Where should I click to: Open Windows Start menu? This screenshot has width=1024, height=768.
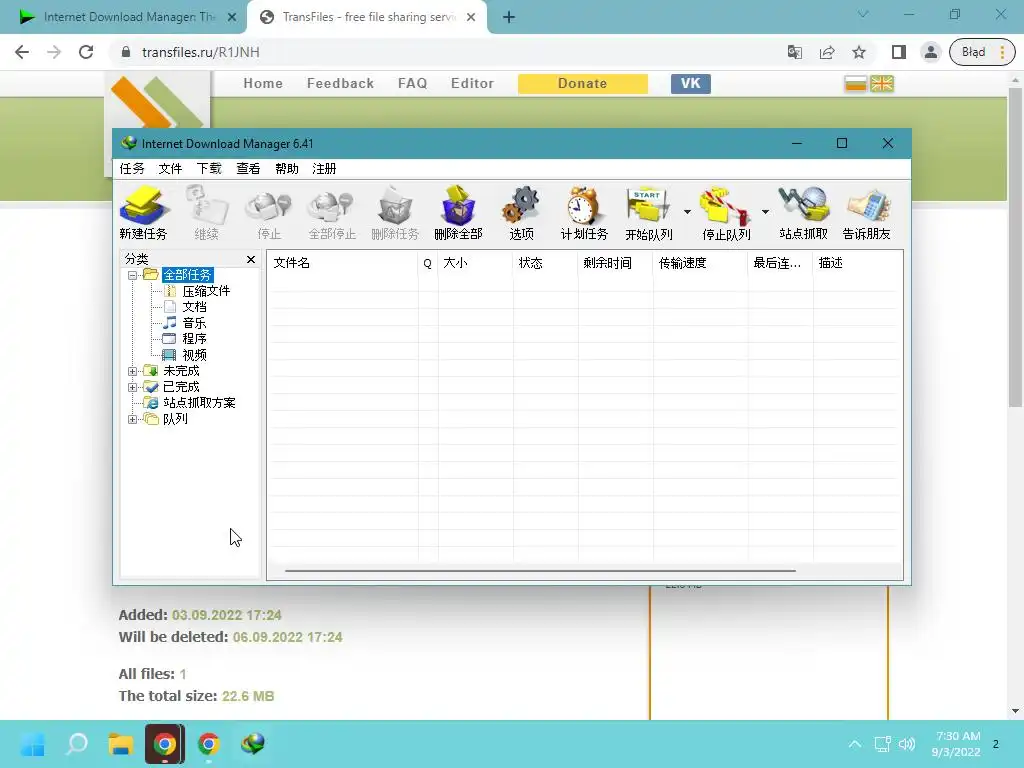[x=33, y=744]
